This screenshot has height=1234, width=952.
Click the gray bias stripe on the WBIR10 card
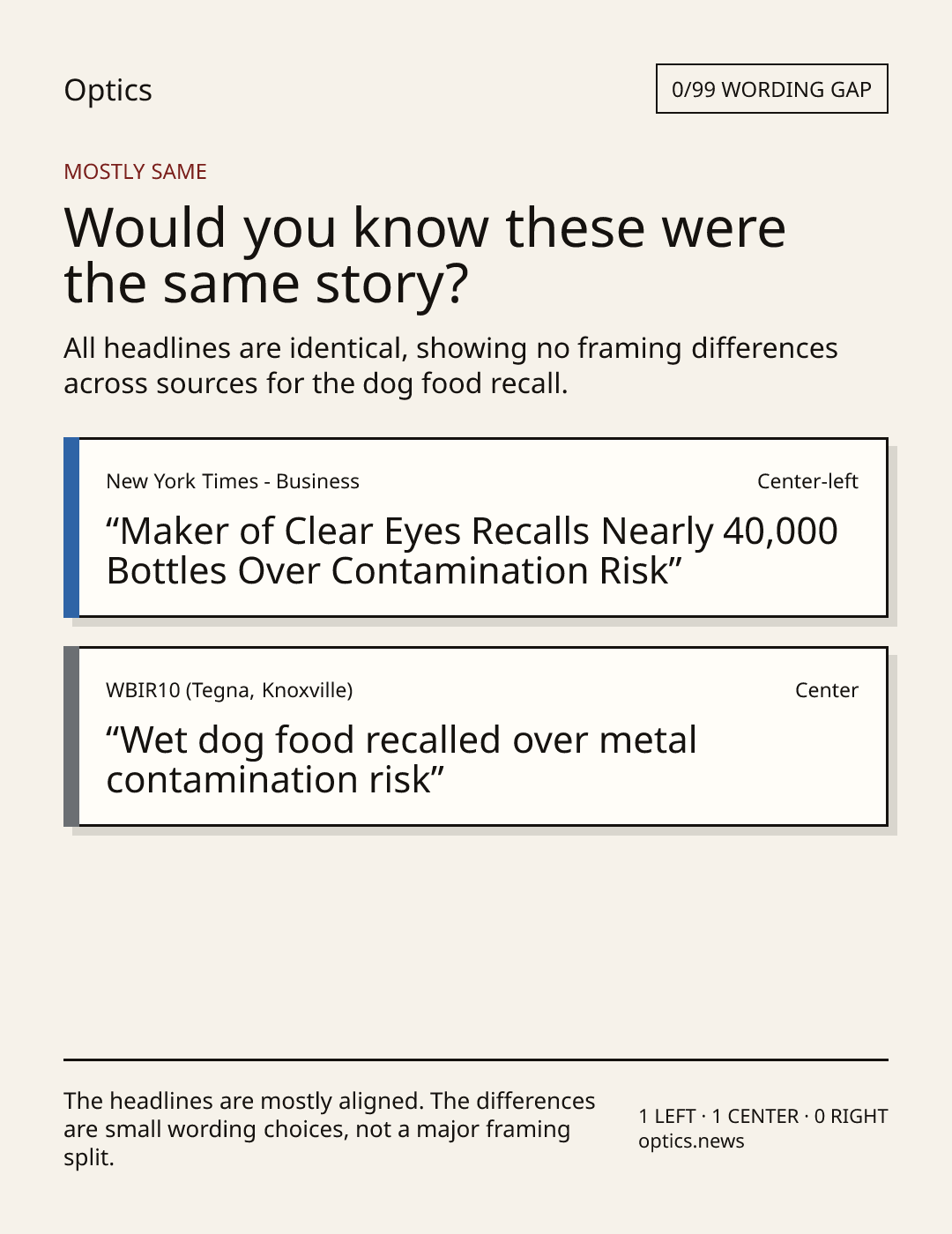click(x=71, y=736)
